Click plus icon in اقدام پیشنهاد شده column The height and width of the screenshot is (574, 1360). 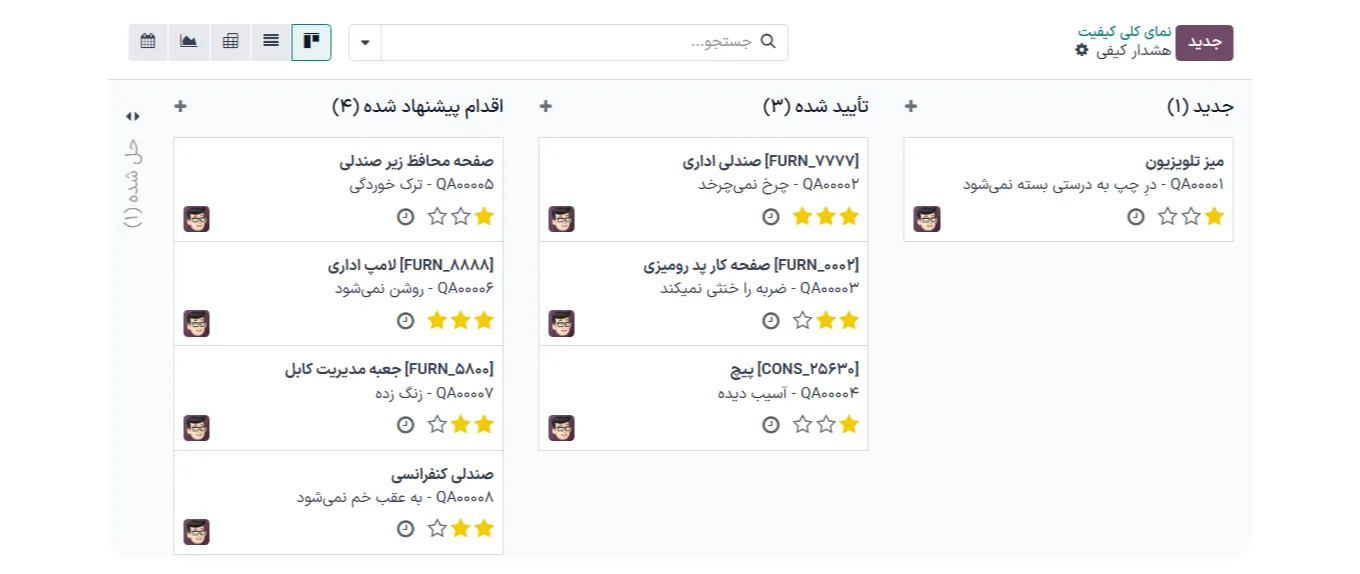tap(180, 106)
